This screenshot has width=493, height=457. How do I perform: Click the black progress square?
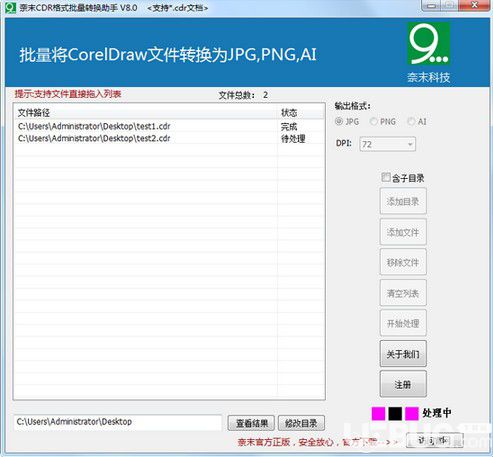[395, 414]
